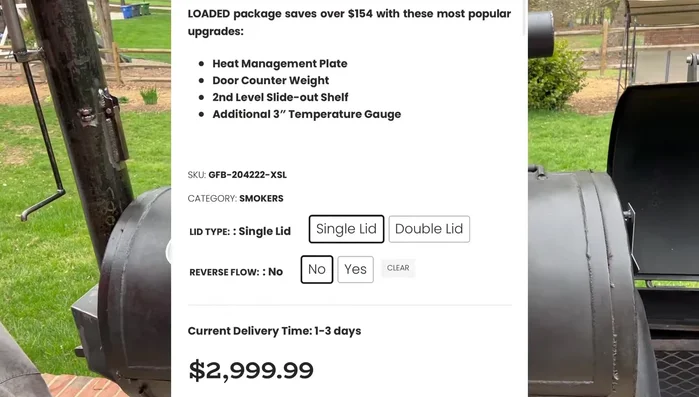Screen dimensions: 699x397
Task: Click the SKU GFB-204222-XSL text
Action: click(247, 175)
